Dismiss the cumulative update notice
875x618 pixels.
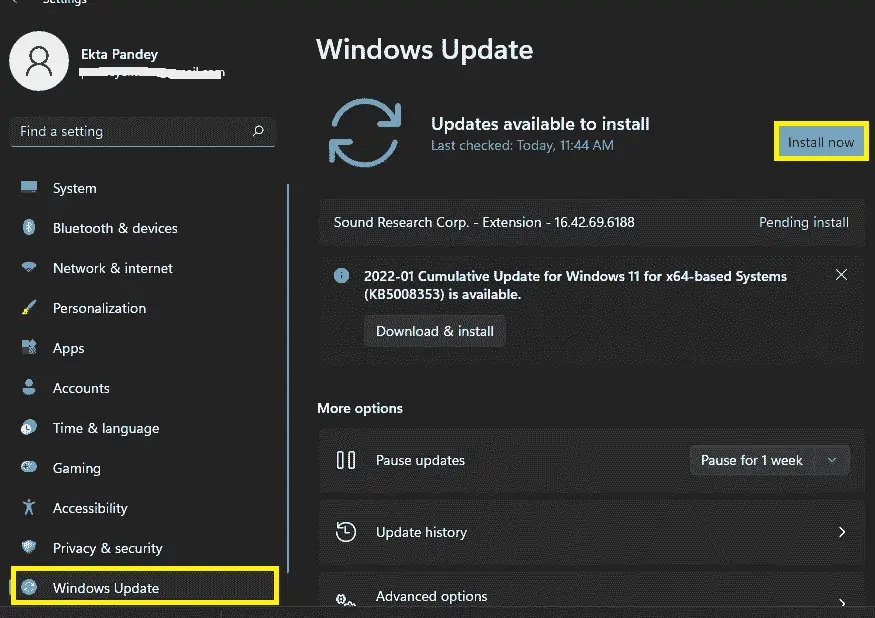[x=841, y=275]
